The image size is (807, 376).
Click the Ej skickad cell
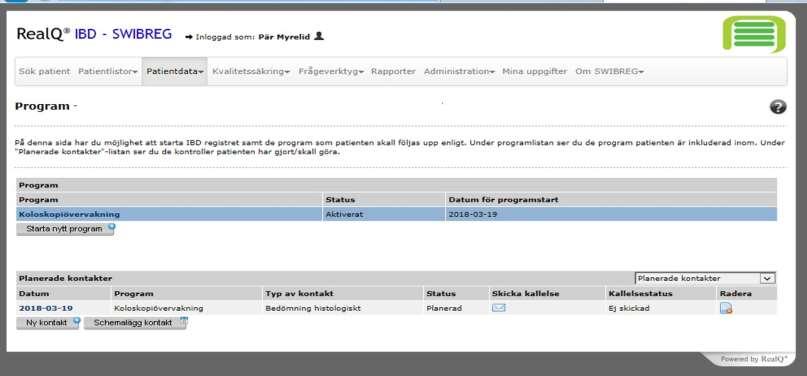[661, 308]
